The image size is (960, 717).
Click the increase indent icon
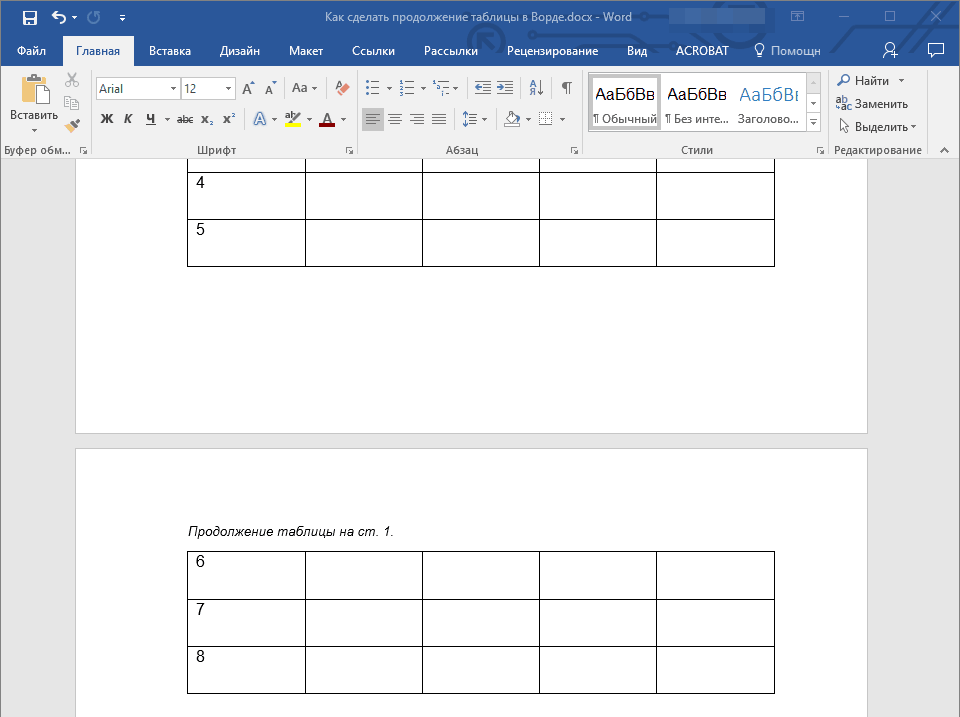click(x=505, y=88)
